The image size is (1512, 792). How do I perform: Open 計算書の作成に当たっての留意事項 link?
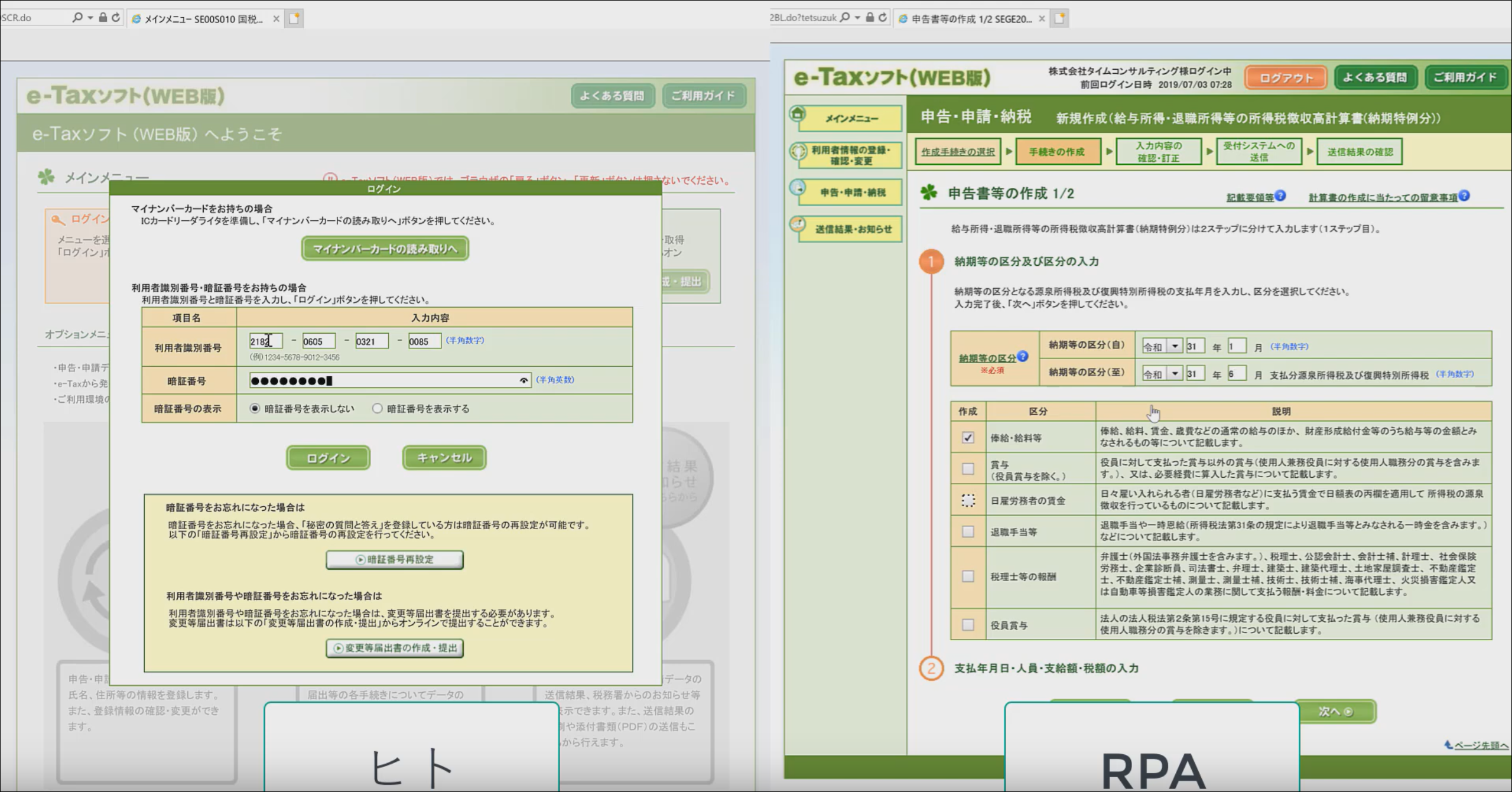click(1383, 197)
